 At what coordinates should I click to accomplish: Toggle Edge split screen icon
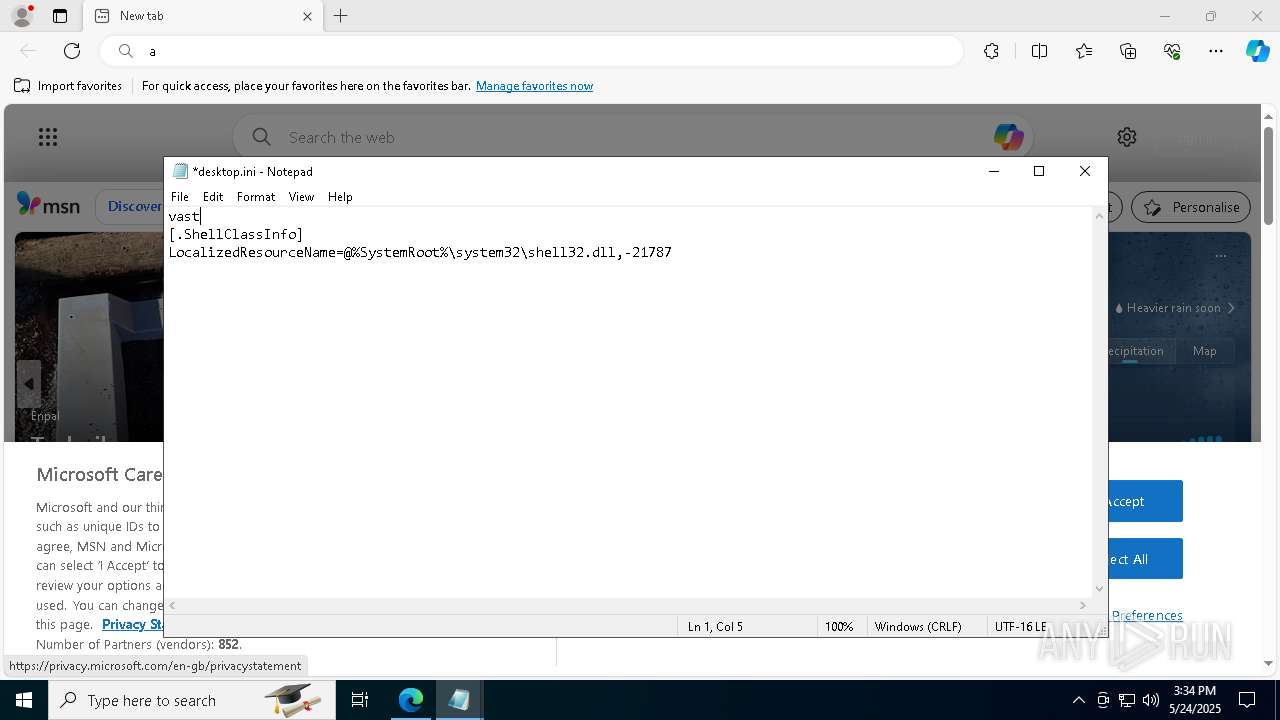click(1039, 51)
